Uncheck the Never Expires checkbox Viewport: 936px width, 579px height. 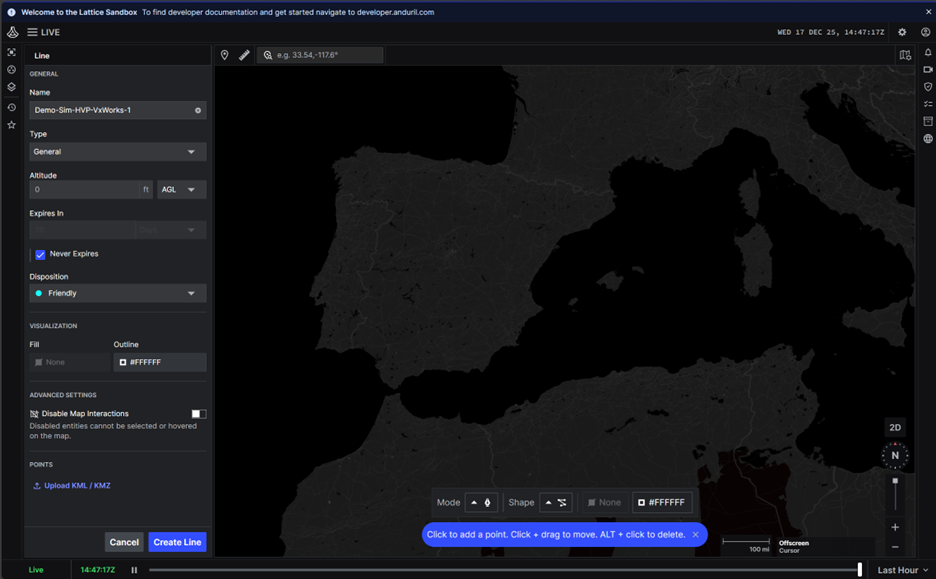[x=40, y=255]
